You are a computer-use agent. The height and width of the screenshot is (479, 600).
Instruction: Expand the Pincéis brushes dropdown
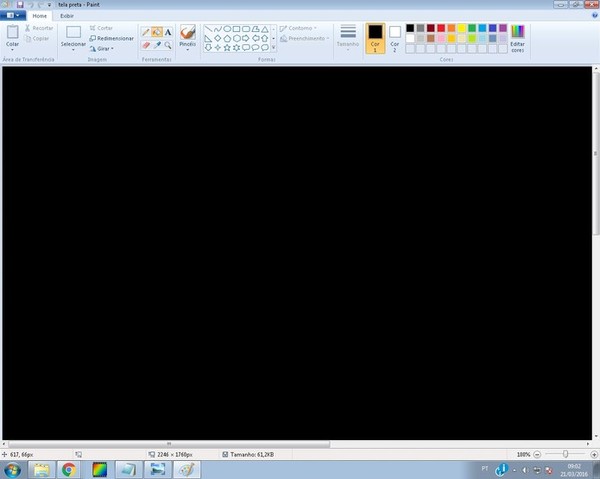point(187,47)
